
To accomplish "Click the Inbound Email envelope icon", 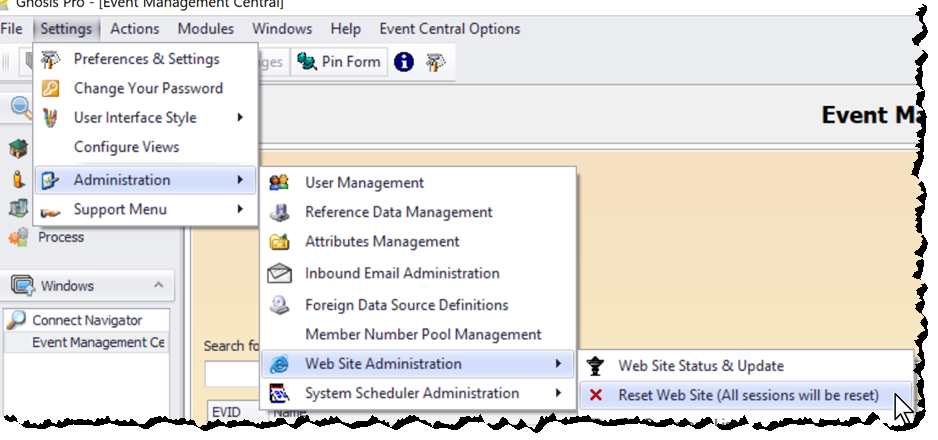I will (x=279, y=274).
